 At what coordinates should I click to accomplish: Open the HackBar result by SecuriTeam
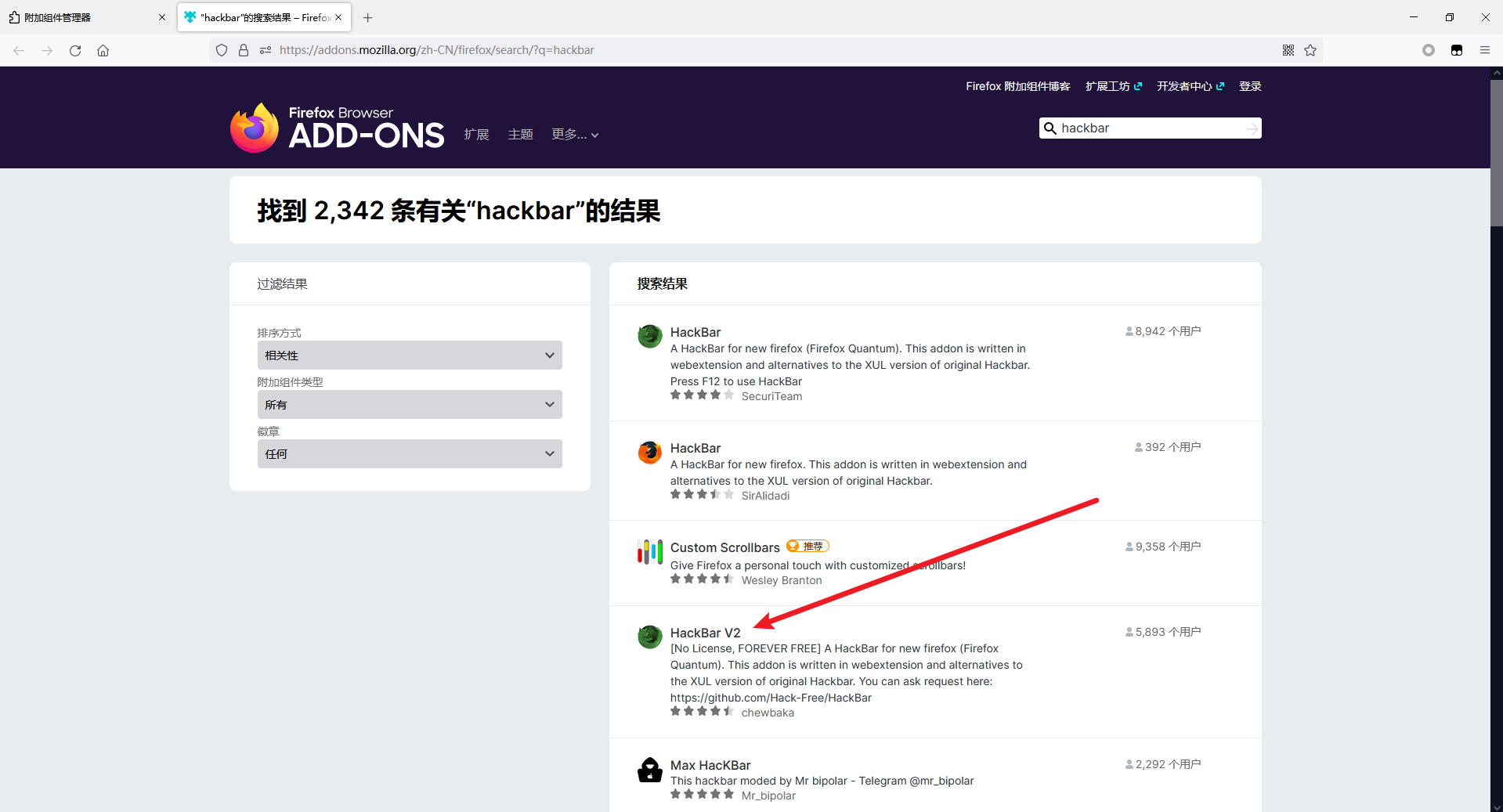pyautogui.click(x=695, y=332)
